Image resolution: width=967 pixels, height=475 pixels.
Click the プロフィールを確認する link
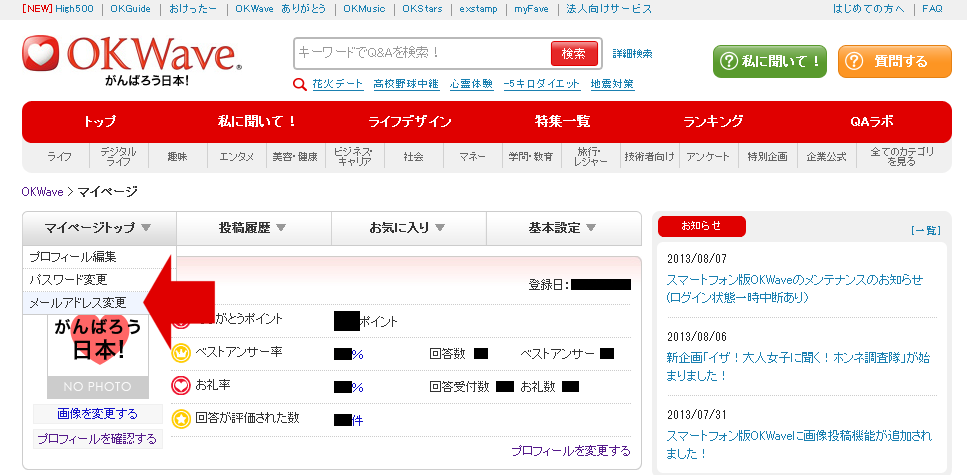point(97,439)
